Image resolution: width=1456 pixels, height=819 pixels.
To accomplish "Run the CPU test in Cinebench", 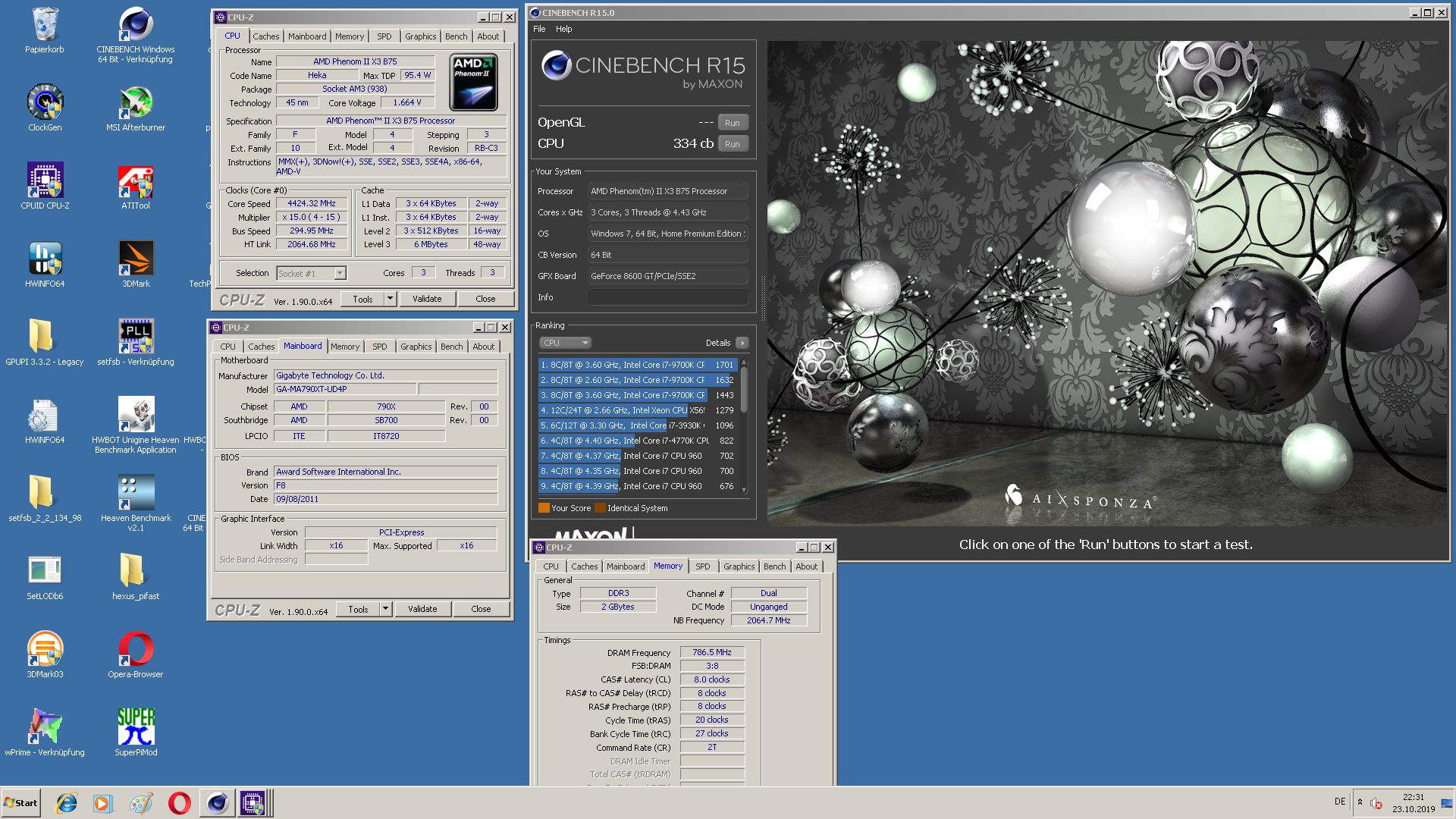I will click(732, 144).
